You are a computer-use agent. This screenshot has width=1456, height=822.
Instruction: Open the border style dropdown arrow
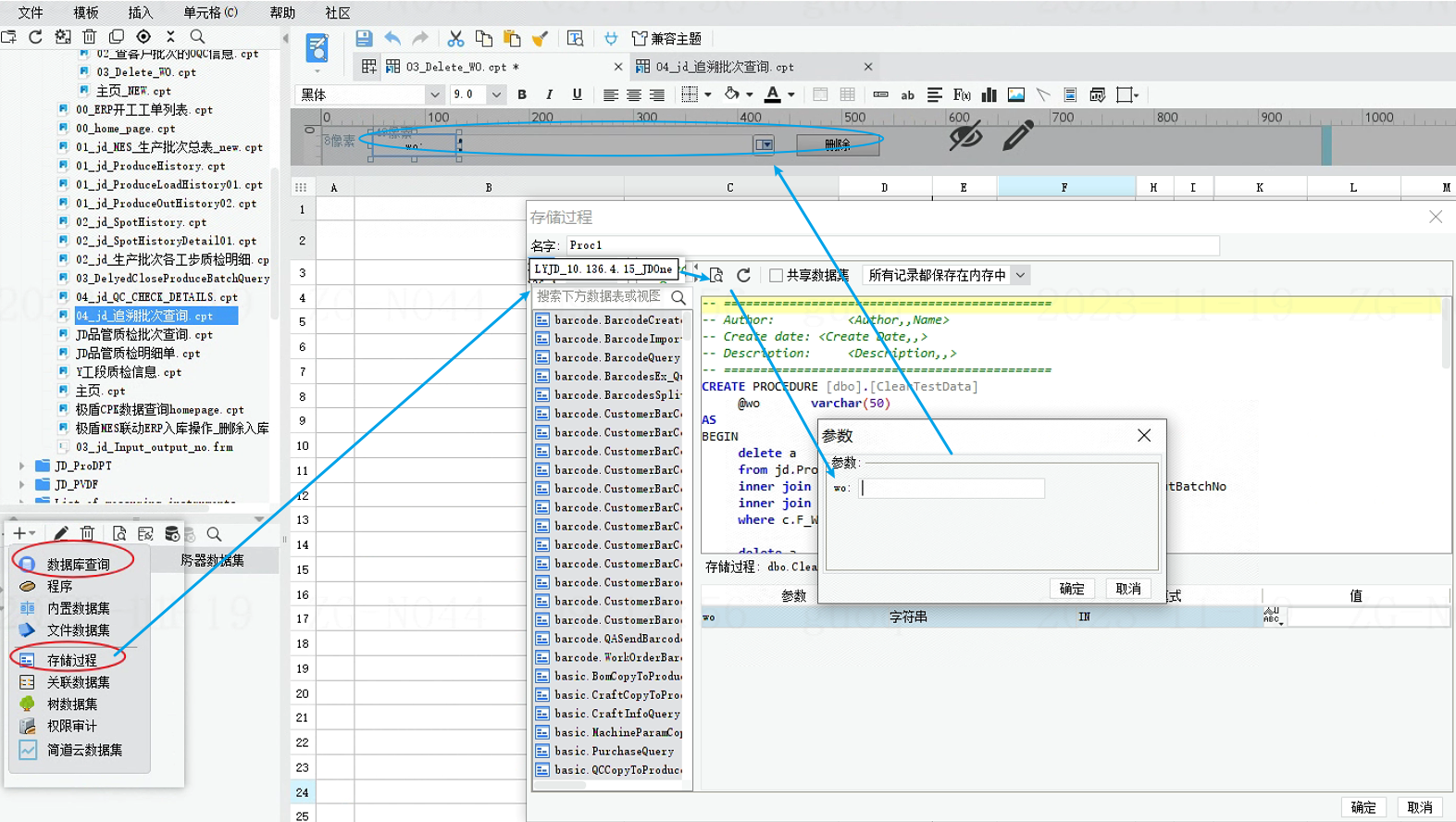coord(708,94)
